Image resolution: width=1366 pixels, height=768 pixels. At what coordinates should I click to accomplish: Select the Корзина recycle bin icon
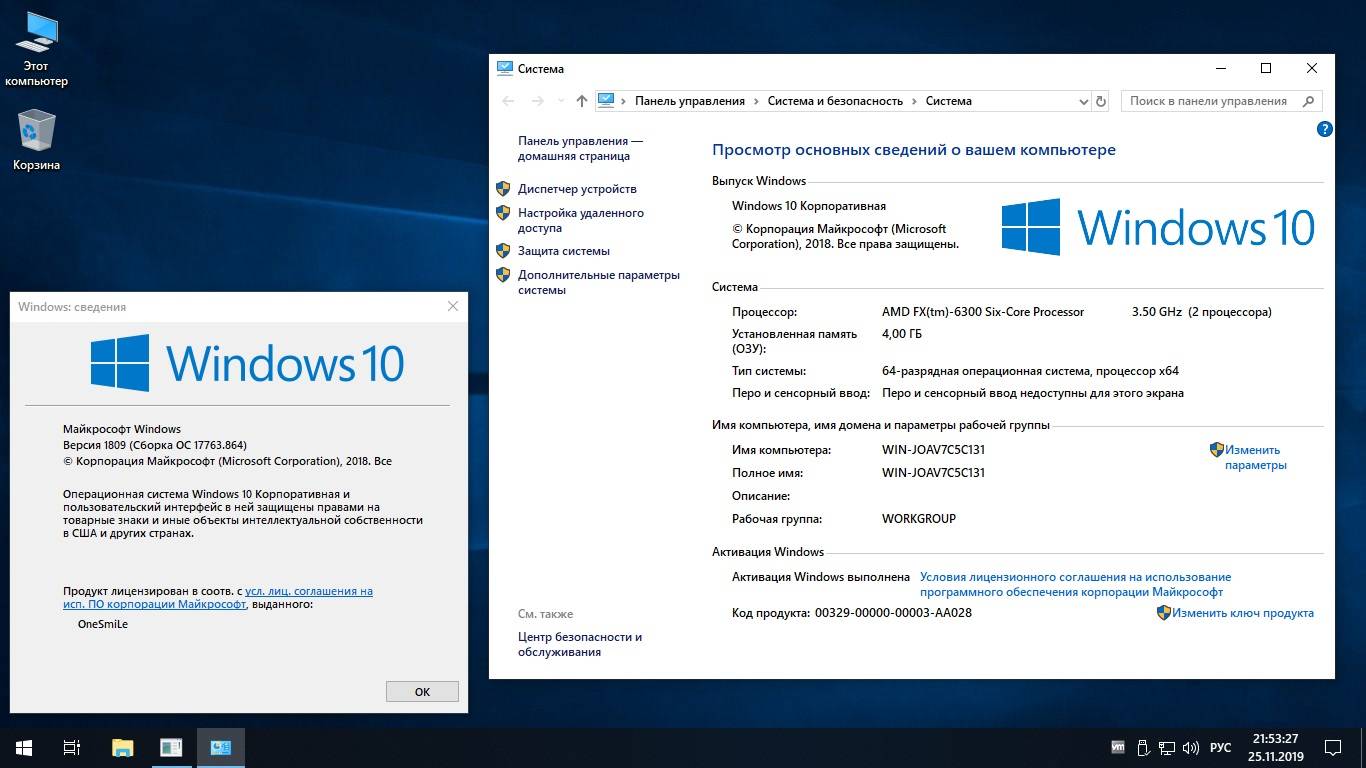coord(37,140)
